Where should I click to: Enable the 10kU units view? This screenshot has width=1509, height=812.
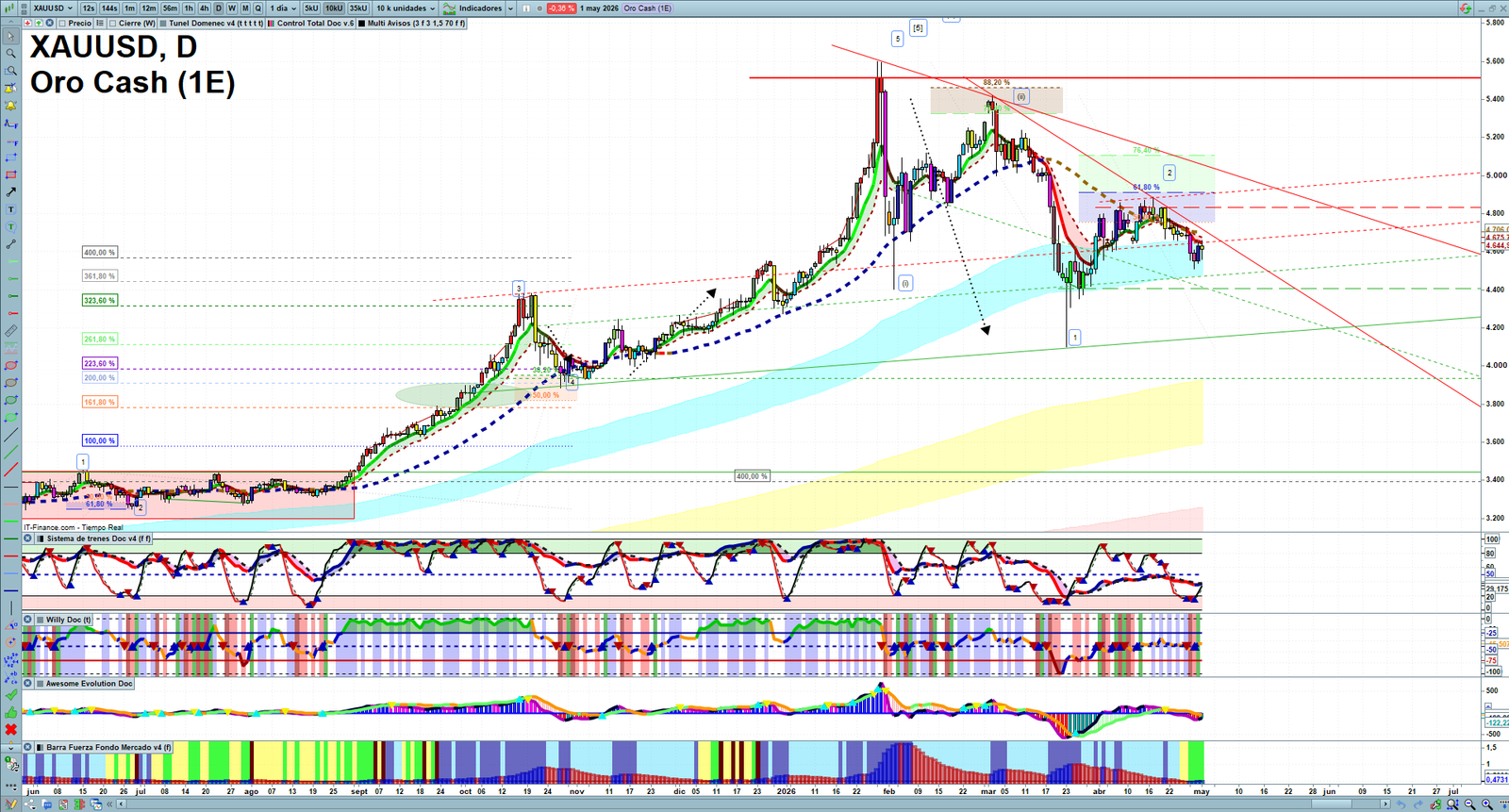334,8
